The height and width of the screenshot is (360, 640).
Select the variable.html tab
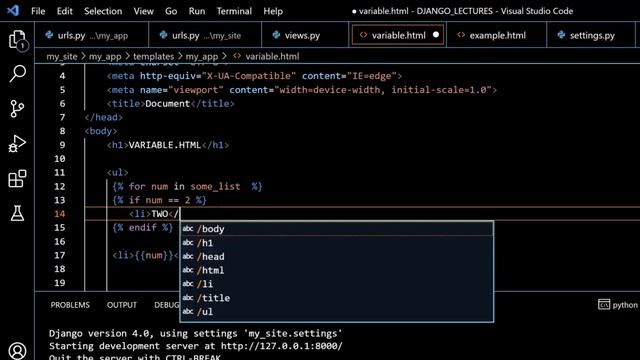click(x=398, y=36)
